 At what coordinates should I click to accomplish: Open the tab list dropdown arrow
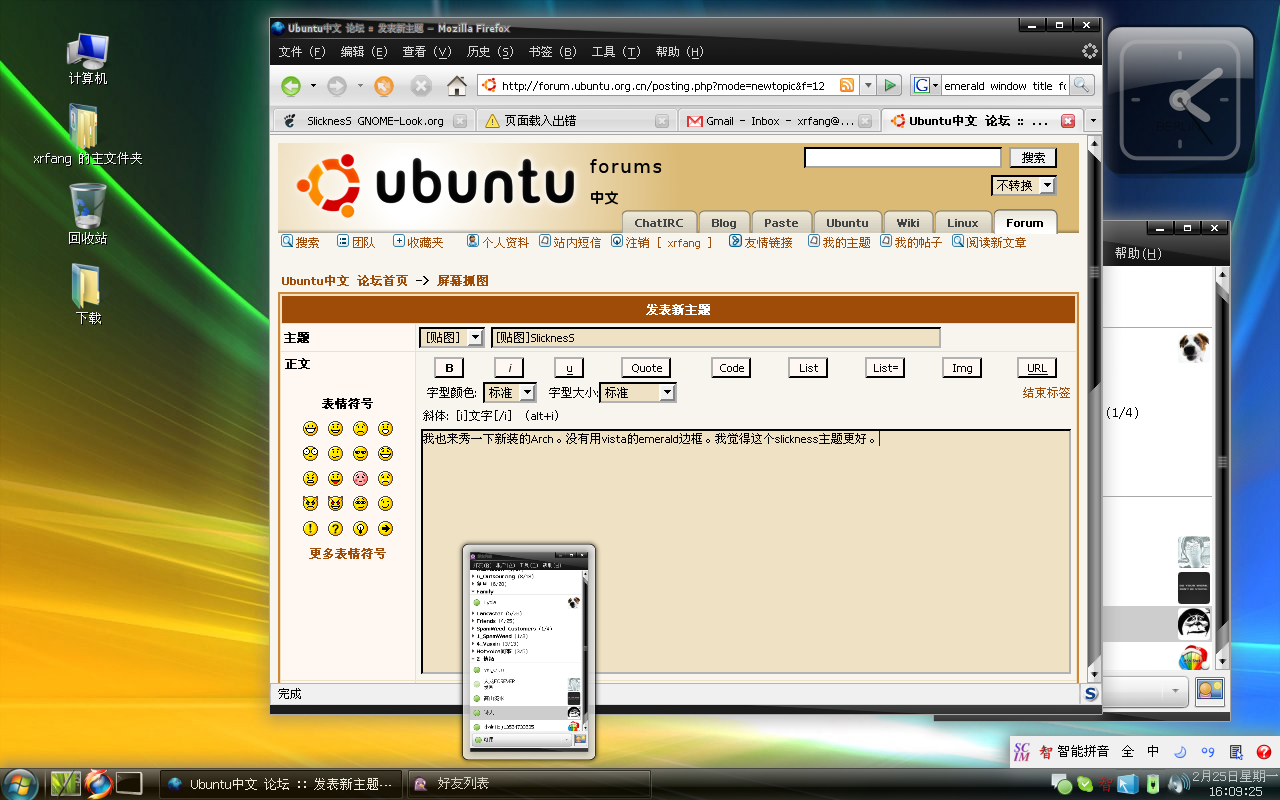1092,120
